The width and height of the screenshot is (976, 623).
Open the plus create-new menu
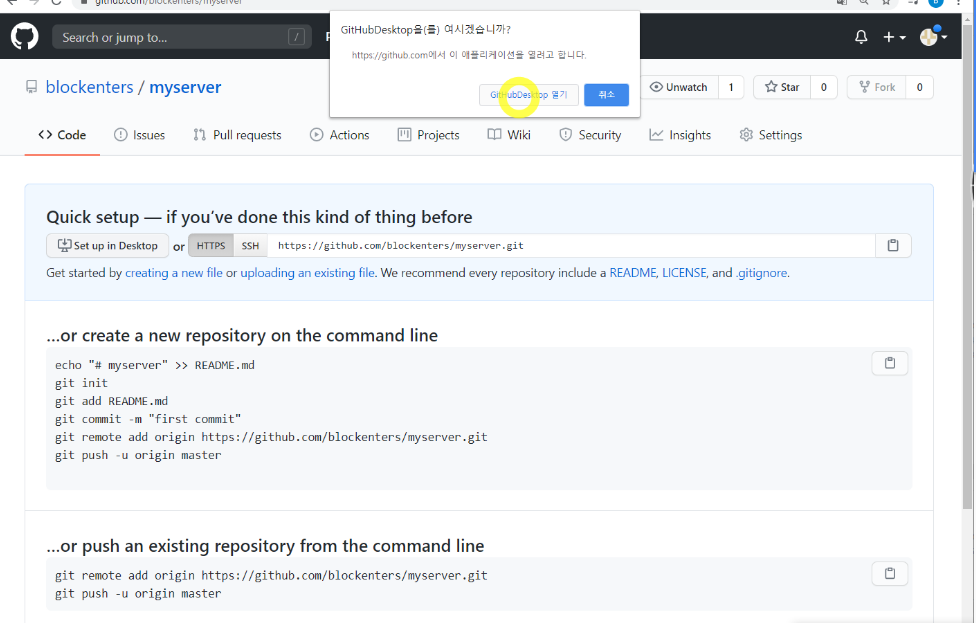click(x=894, y=37)
